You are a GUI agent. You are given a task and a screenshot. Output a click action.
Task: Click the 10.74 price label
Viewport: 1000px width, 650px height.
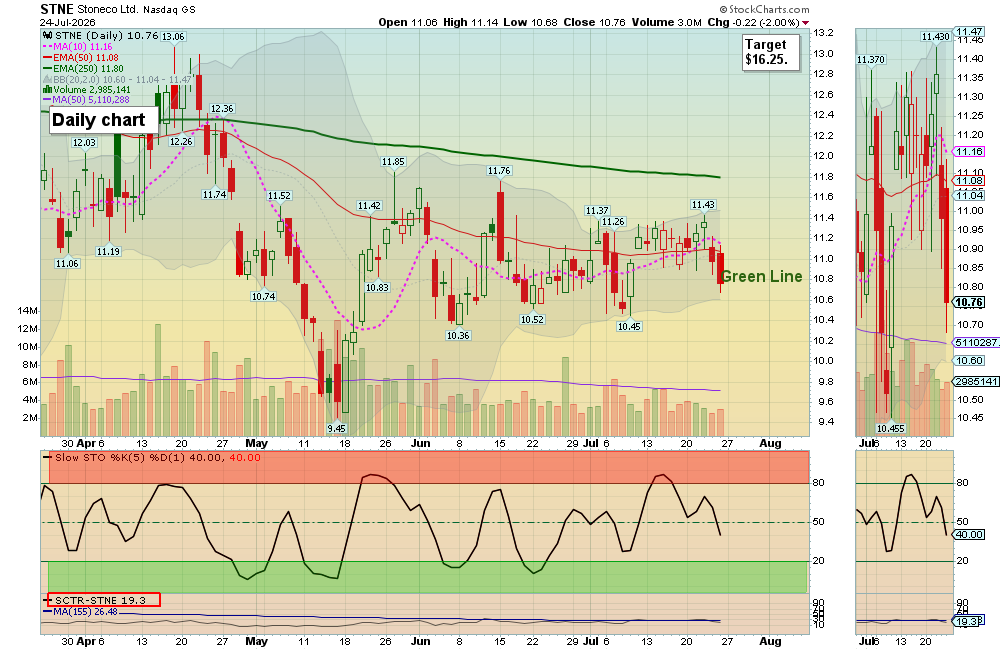pos(263,296)
